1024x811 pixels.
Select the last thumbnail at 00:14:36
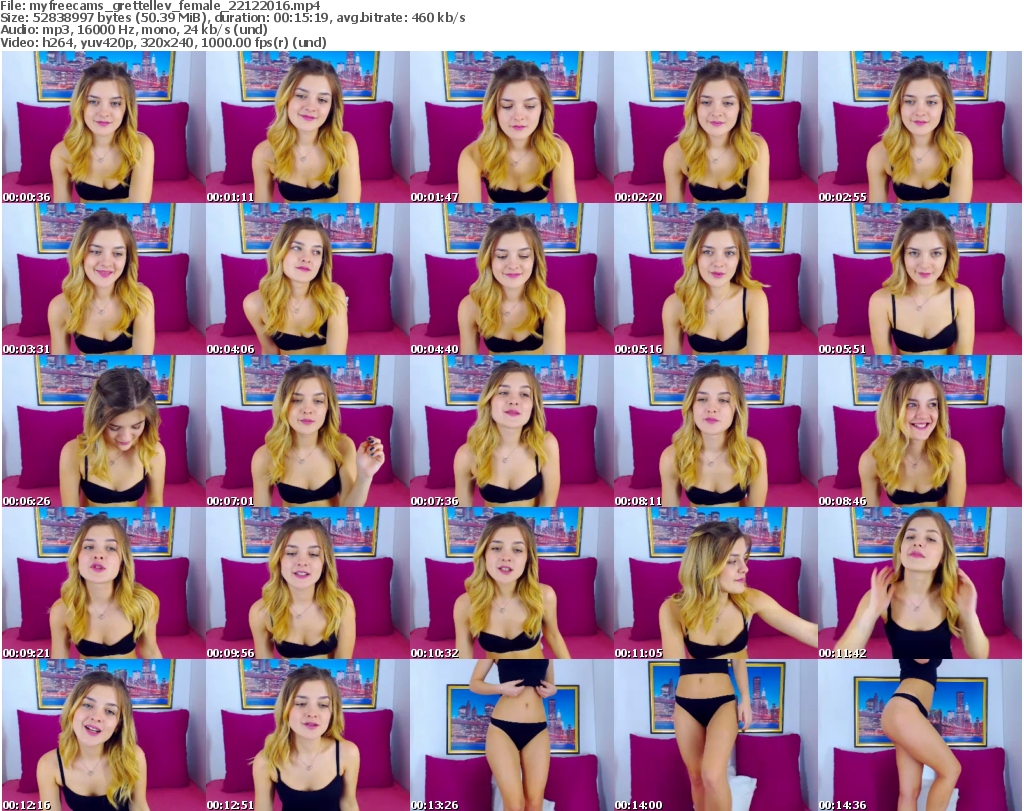(919, 735)
